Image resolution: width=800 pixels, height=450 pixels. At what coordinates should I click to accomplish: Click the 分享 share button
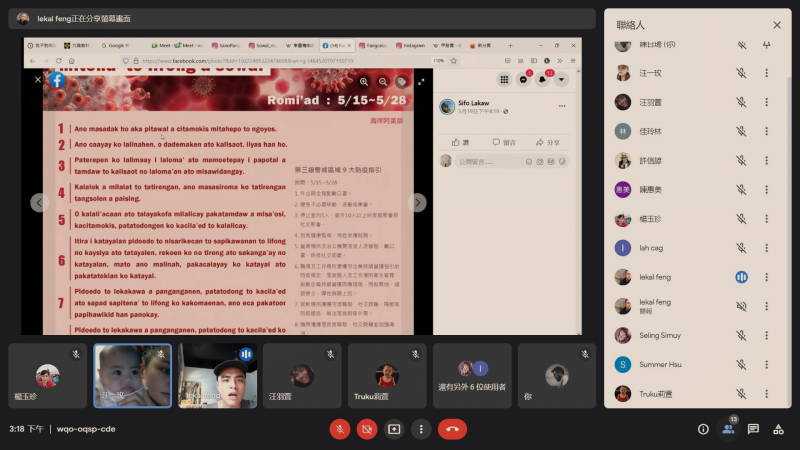[547, 142]
